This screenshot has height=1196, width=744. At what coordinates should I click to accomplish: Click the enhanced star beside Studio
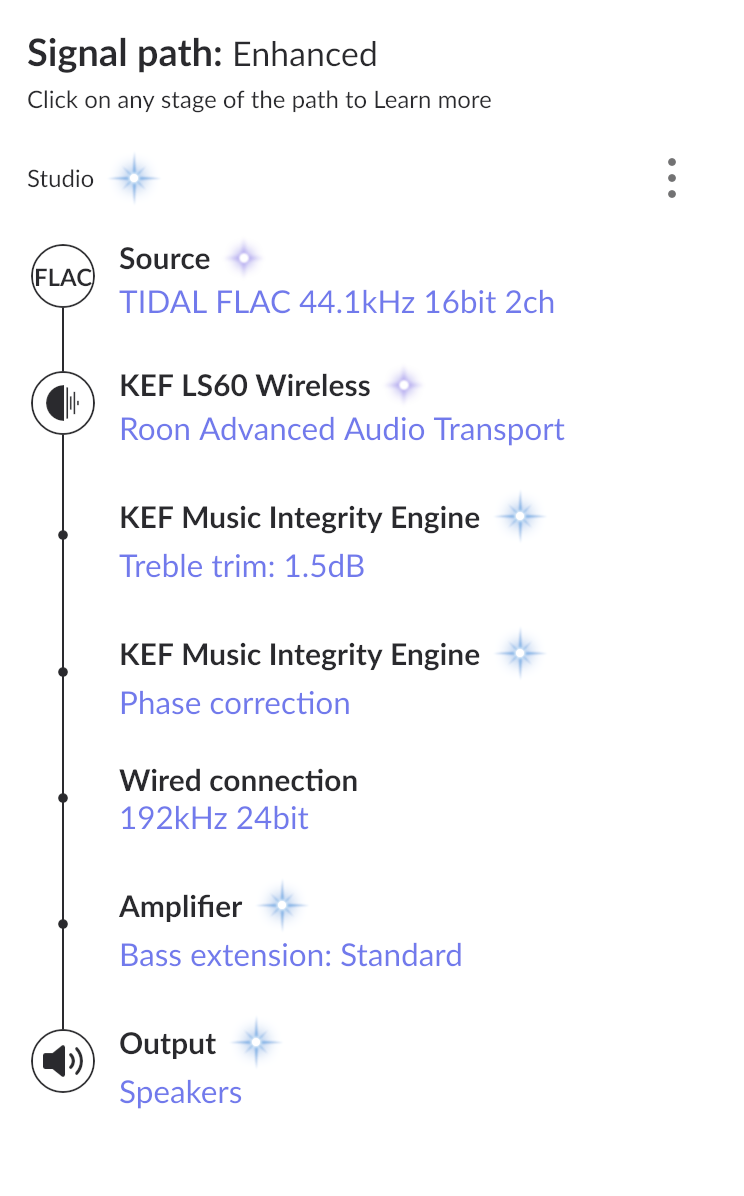coord(134,178)
